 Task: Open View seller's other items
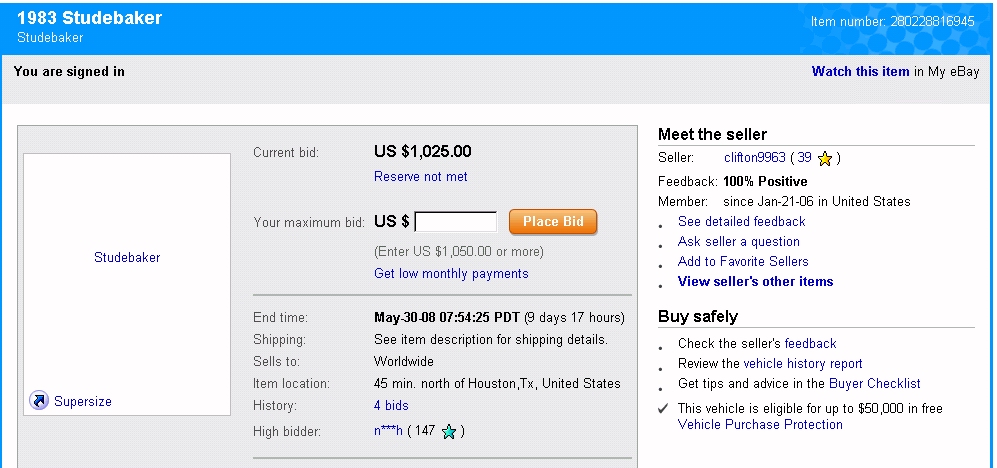click(755, 282)
